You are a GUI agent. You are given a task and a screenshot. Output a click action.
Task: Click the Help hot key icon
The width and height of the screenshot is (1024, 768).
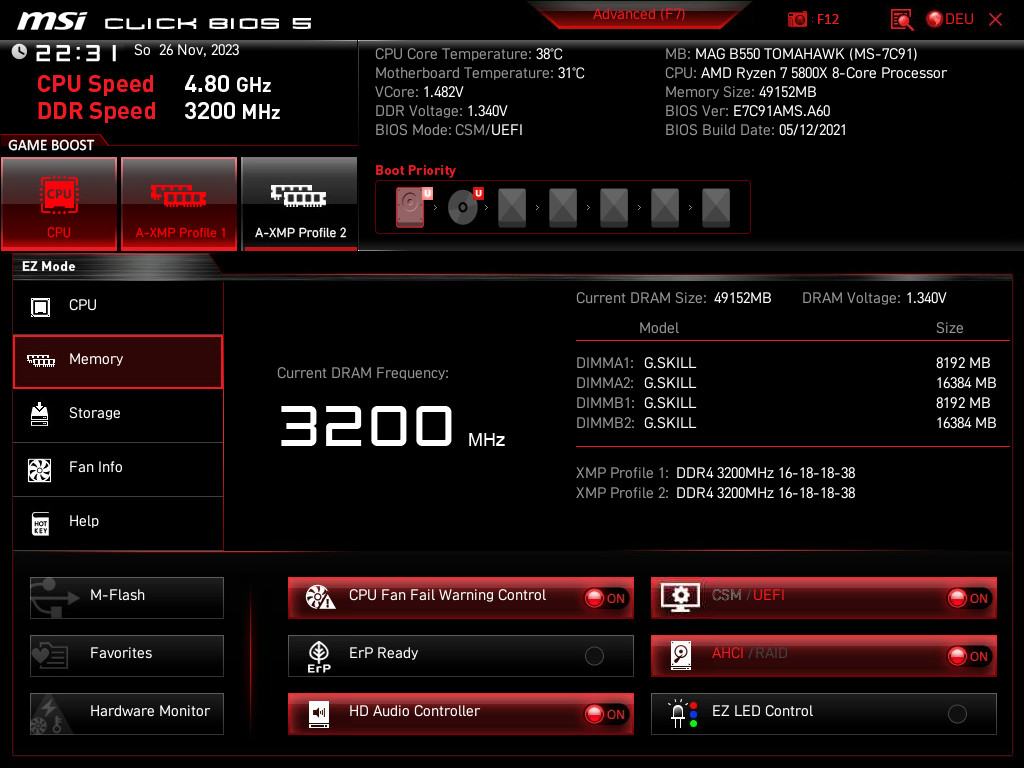(x=40, y=523)
